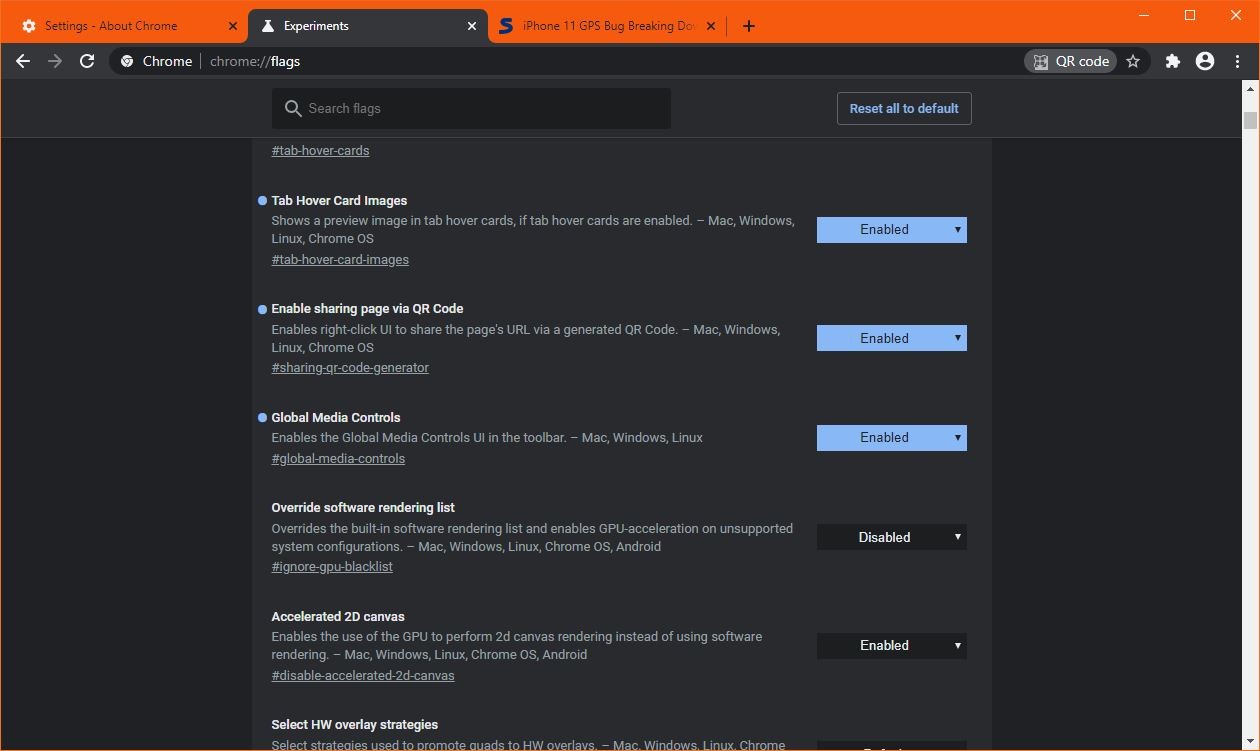1260x751 pixels.
Task: Open Accelerated 2D canvas dropdown
Action: pyautogui.click(x=891, y=646)
